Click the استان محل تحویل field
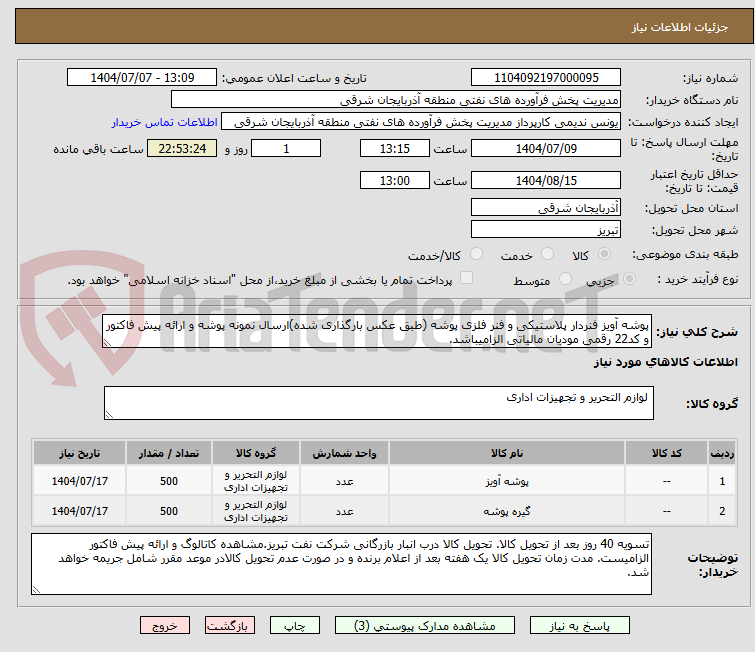Viewport: 755px width, 652px height. [x=545, y=208]
